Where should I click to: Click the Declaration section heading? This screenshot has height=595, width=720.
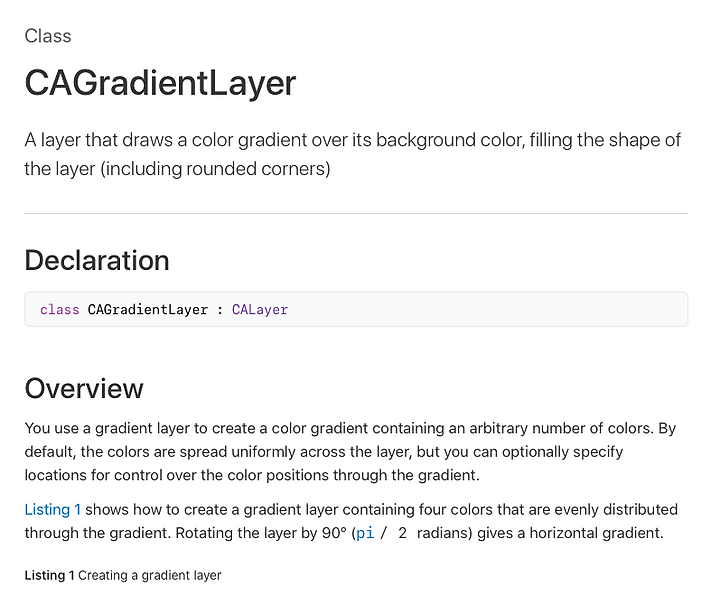click(97, 260)
